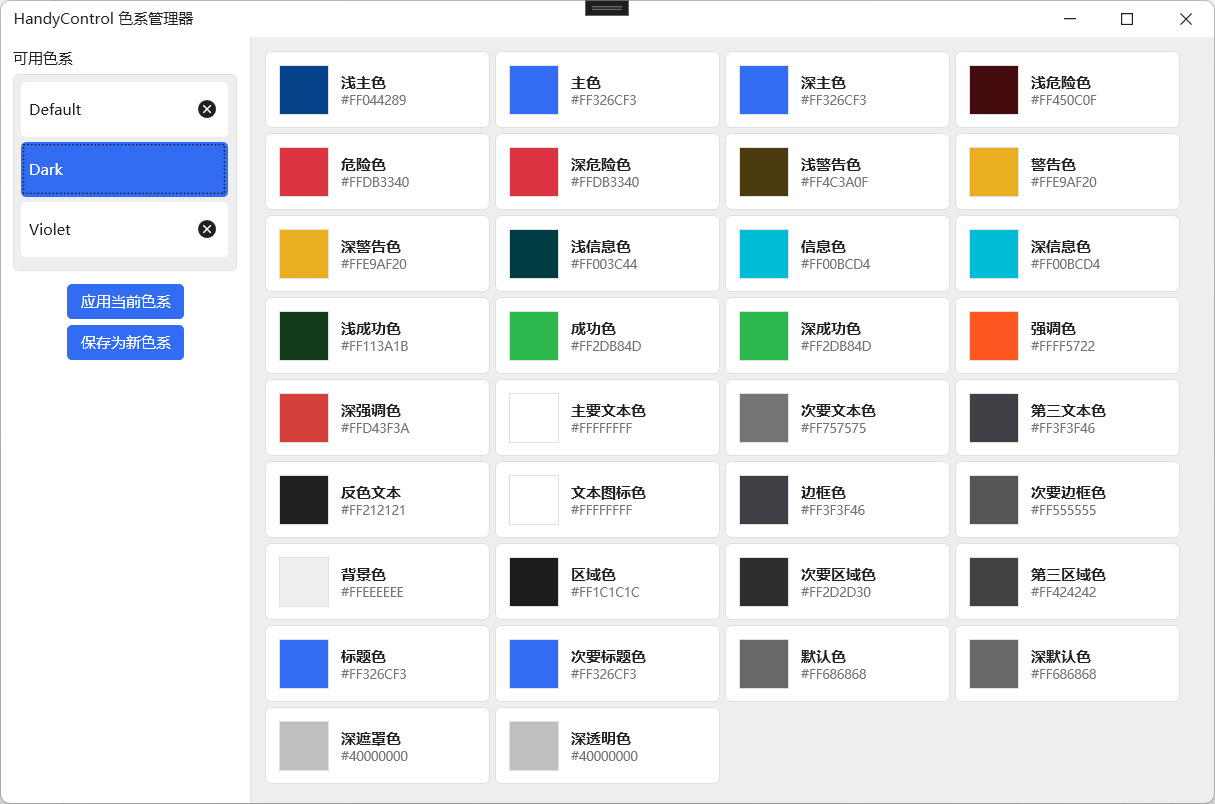
Task: Delete the Violet color scheme
Action: point(207,229)
